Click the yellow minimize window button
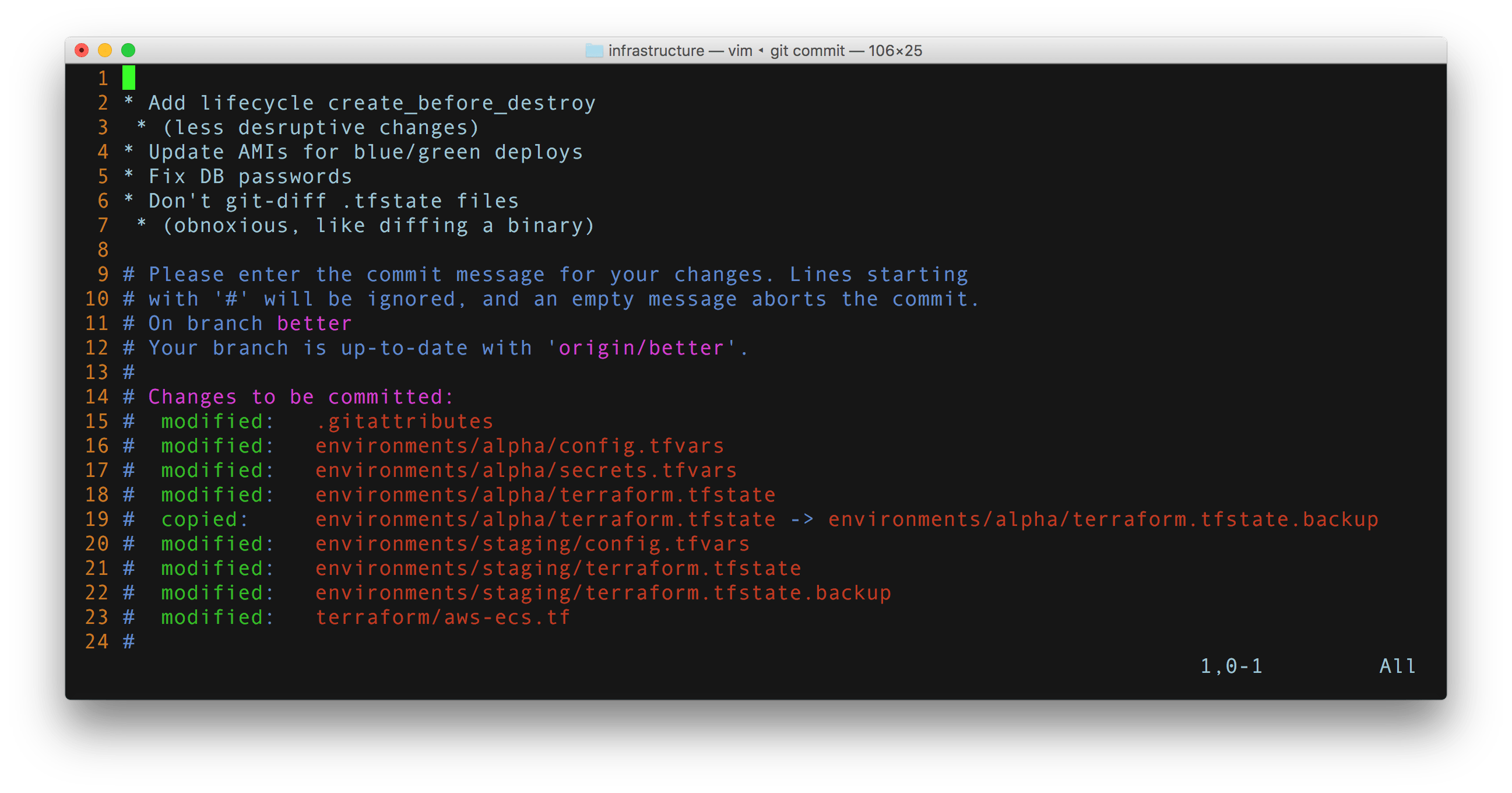The height and width of the screenshot is (793, 1512). (105, 51)
